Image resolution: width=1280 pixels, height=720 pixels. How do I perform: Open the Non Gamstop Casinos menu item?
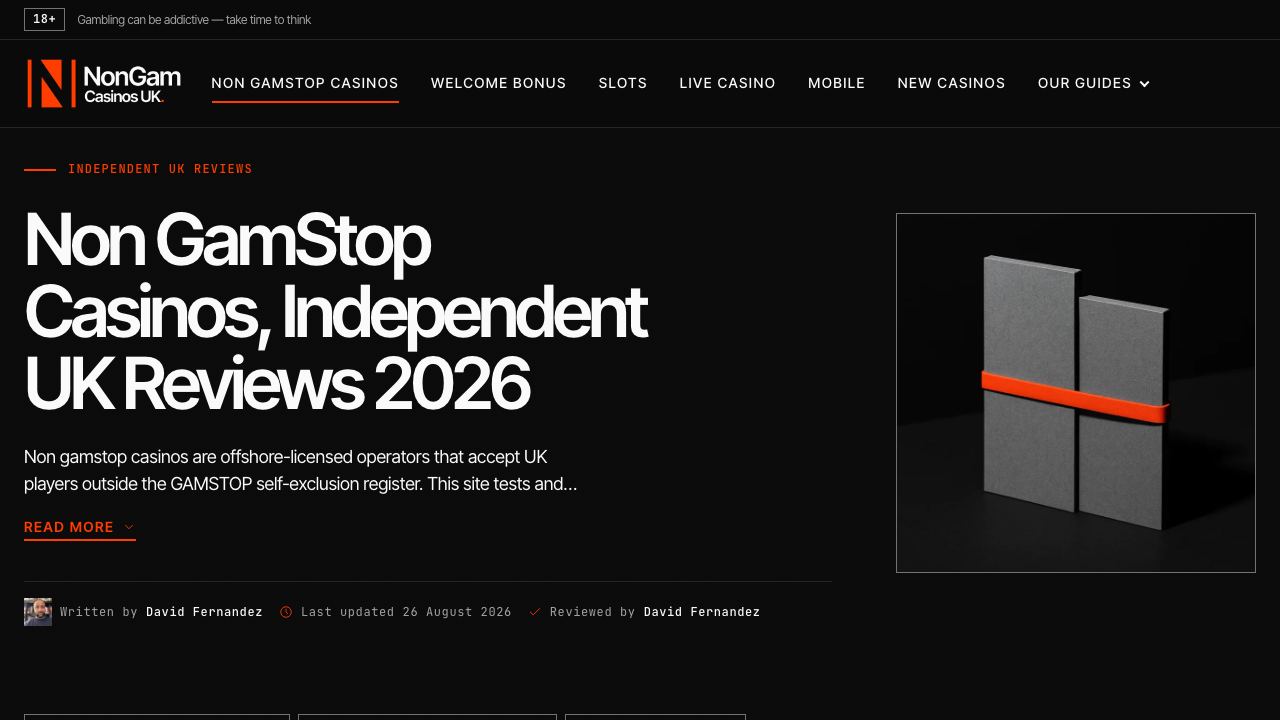[305, 83]
